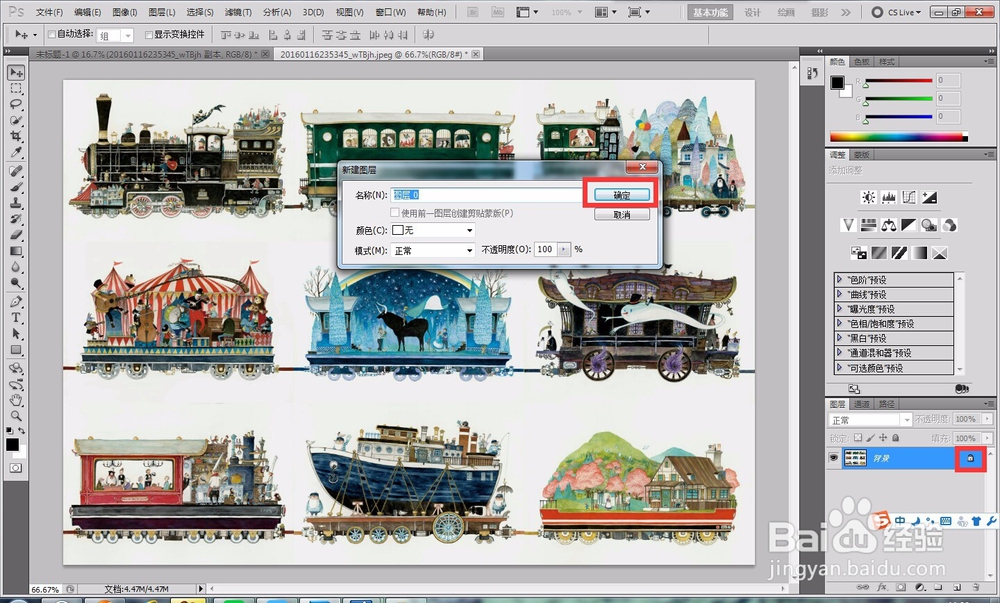Switch to the 色板 tab
The width and height of the screenshot is (1000, 603).
point(862,62)
